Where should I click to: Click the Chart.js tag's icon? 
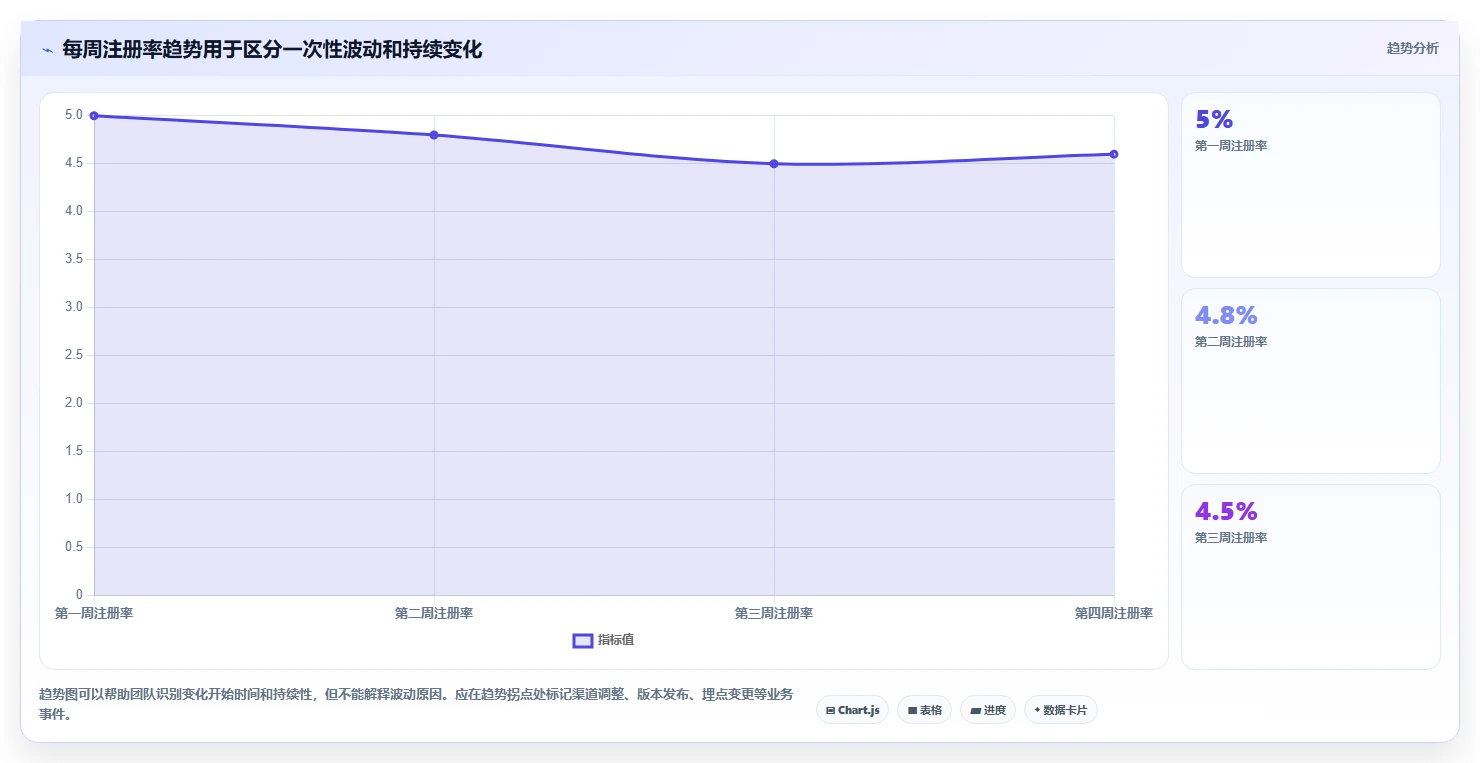[830, 711]
